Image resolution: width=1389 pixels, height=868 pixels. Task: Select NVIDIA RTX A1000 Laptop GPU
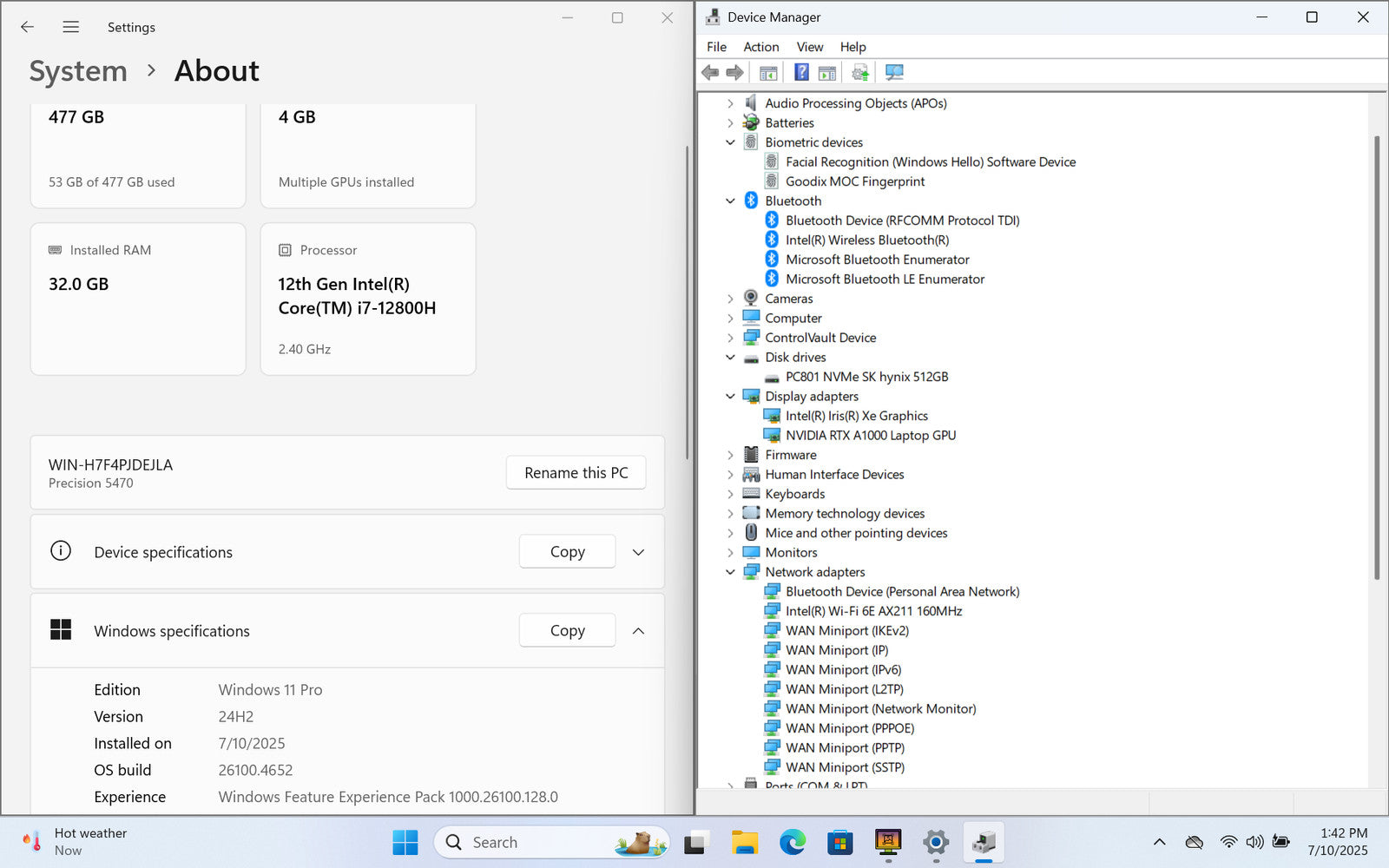[x=871, y=435]
